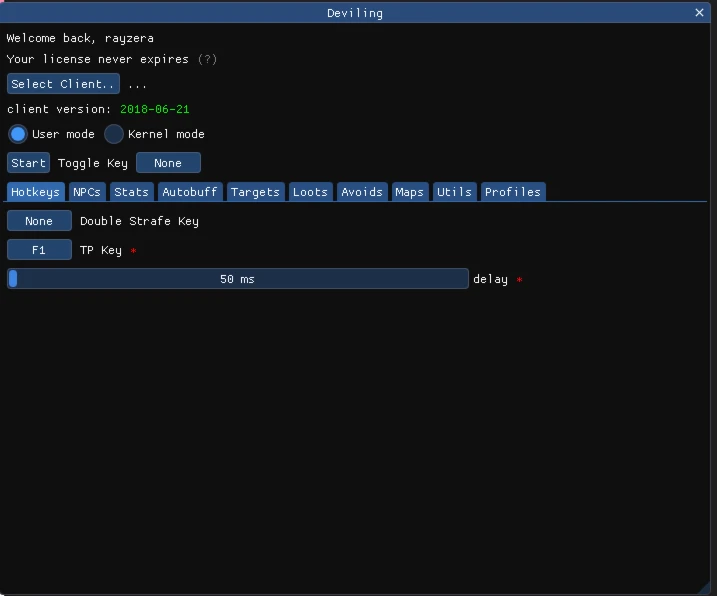Open the Select Client dropdown
Image resolution: width=717 pixels, height=596 pixels.
coord(63,84)
